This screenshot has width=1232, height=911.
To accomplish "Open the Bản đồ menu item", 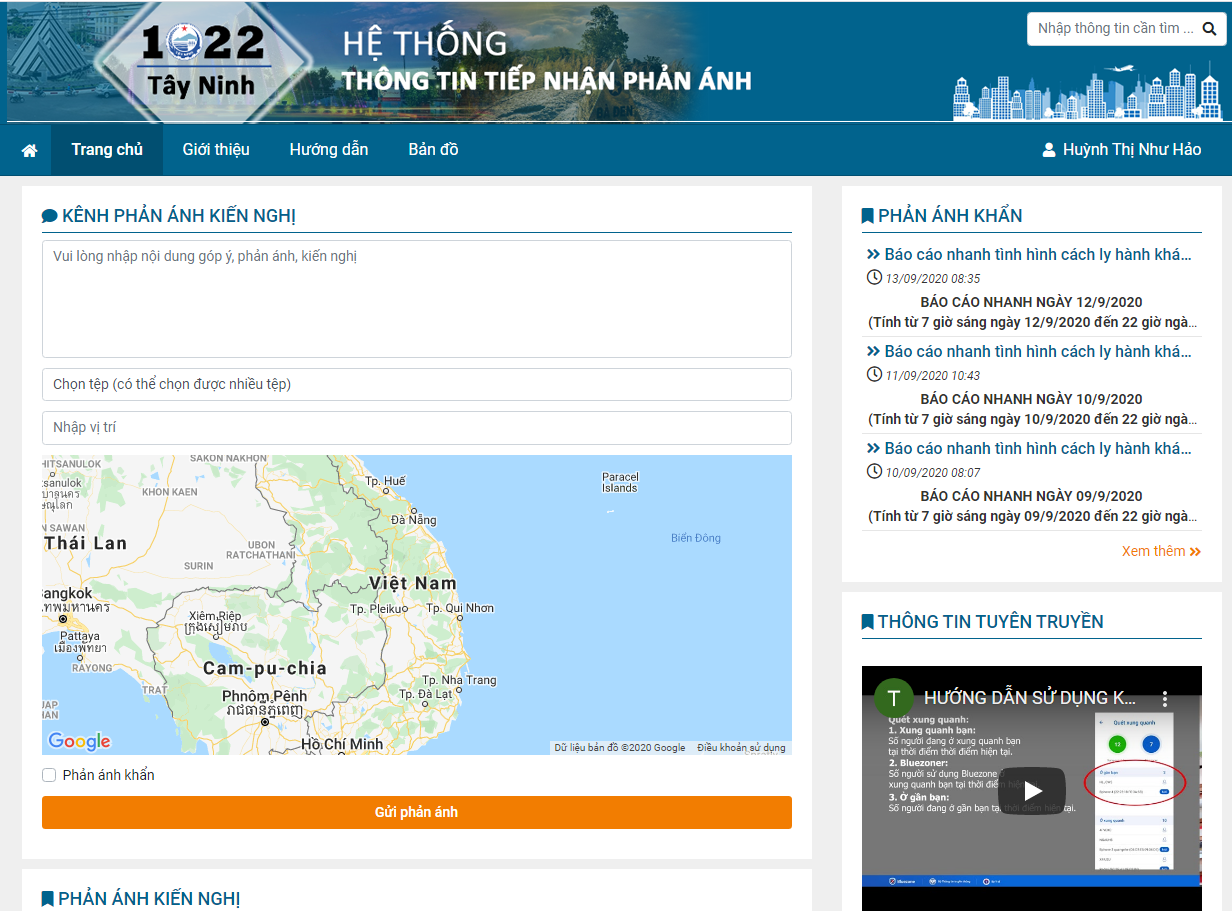I will (433, 150).
